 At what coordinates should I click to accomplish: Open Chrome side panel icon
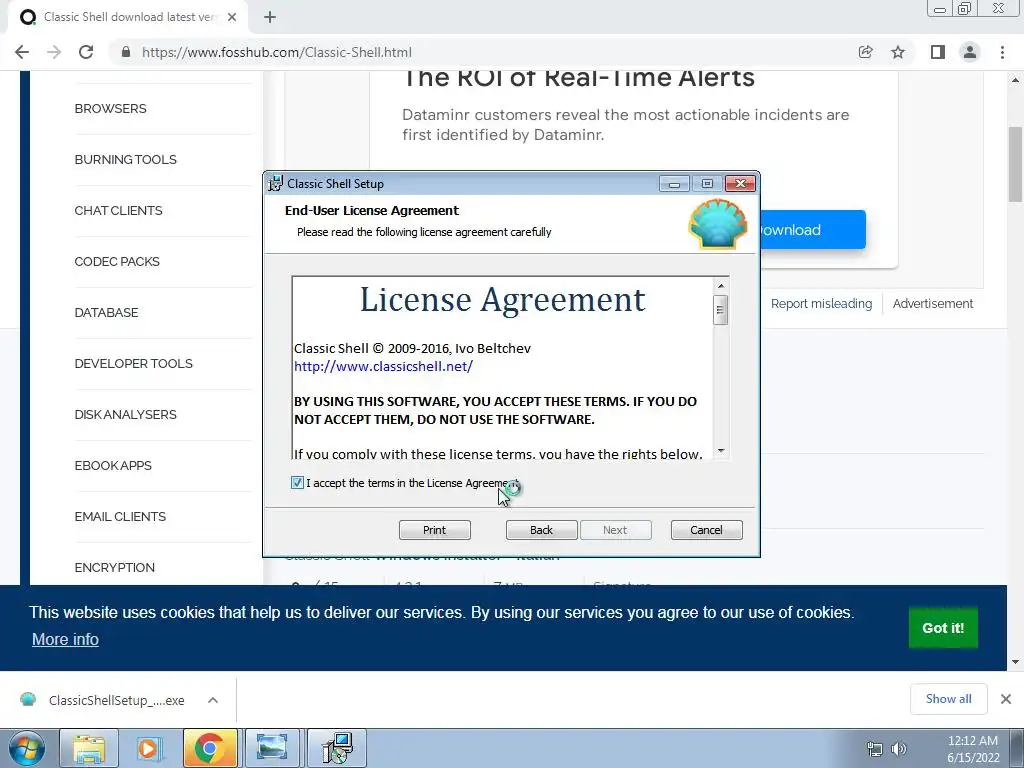(x=938, y=52)
